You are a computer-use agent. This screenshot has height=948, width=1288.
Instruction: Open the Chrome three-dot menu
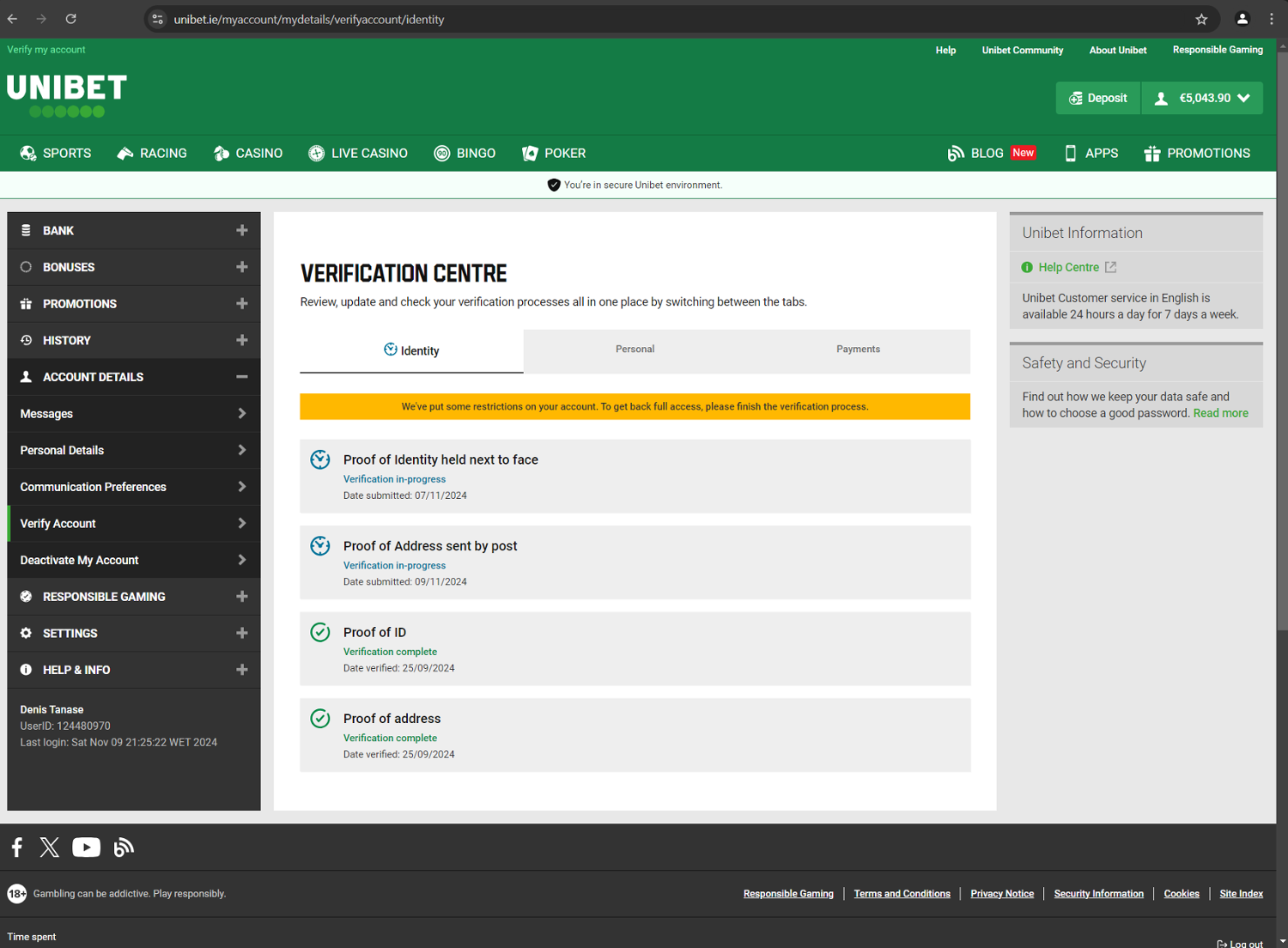tap(1272, 19)
